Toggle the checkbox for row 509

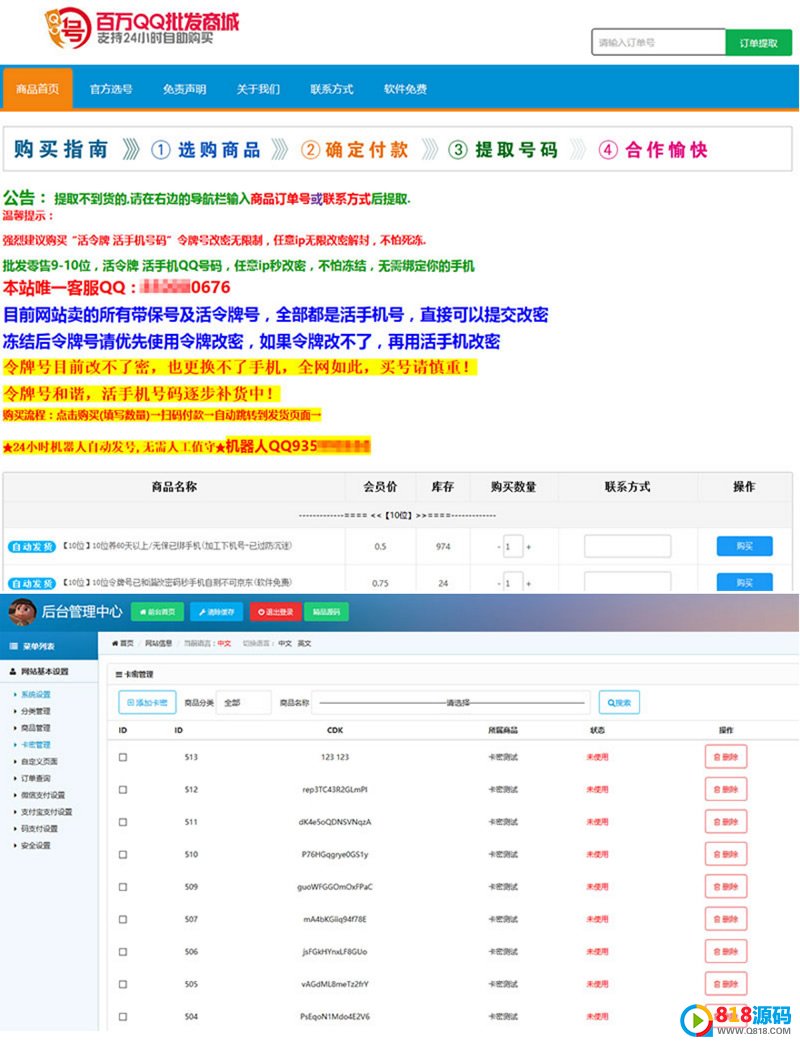pos(123,887)
